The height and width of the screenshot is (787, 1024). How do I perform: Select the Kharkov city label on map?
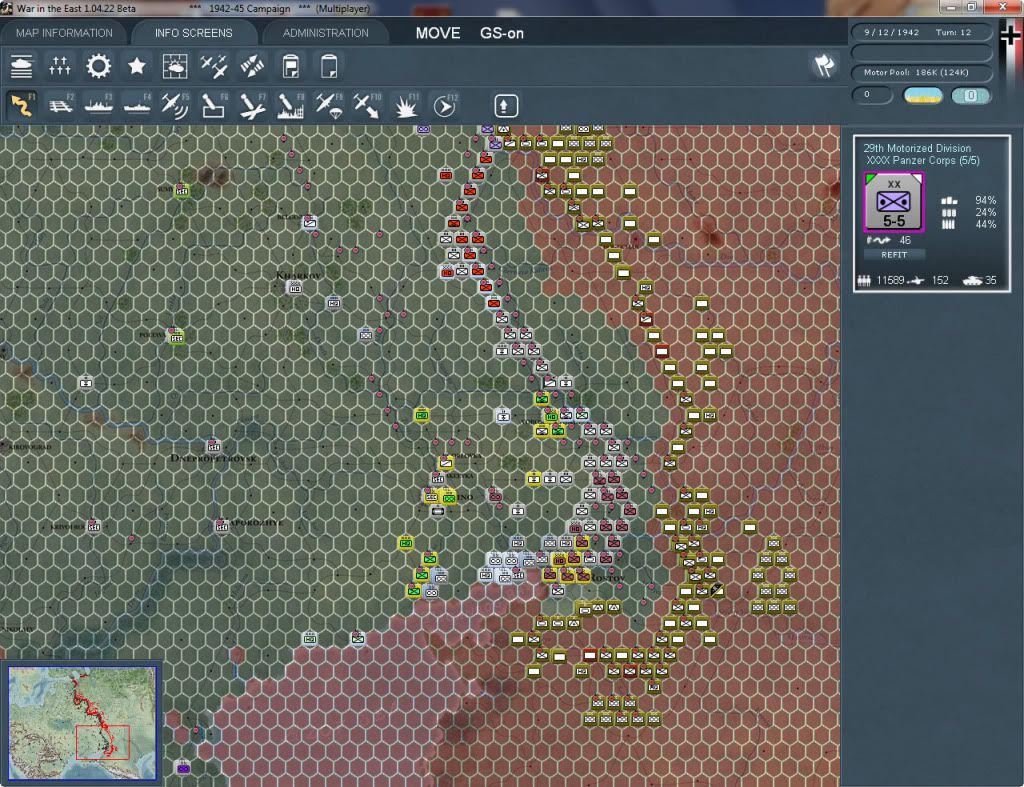click(x=298, y=275)
